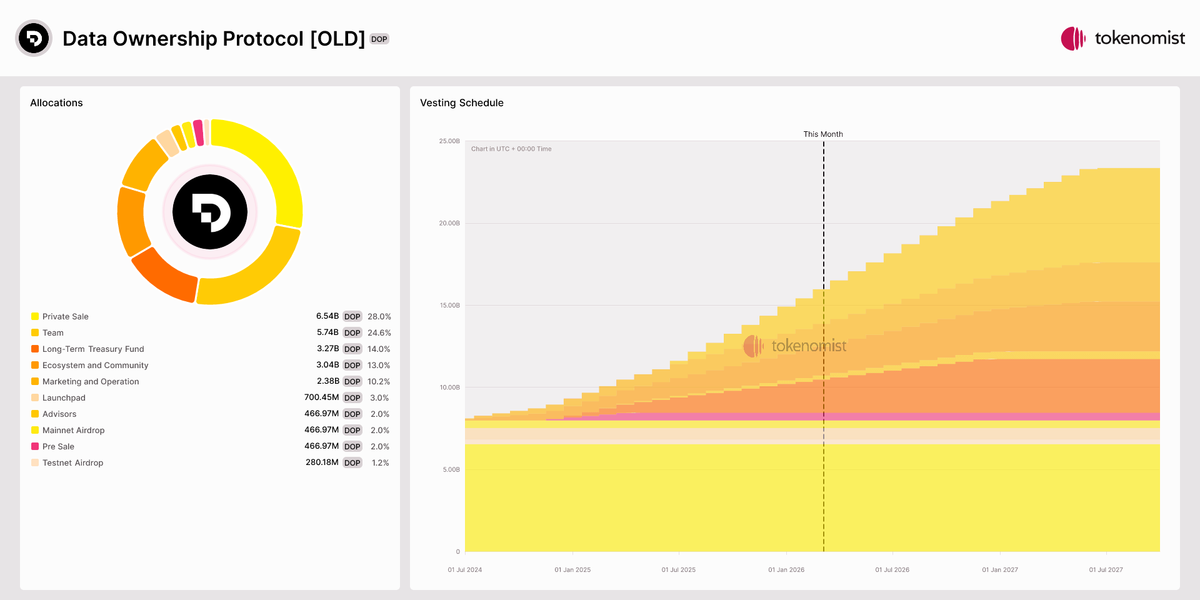Click the DOP logo inside the donut chart
The height and width of the screenshot is (600, 1200).
click(x=209, y=212)
